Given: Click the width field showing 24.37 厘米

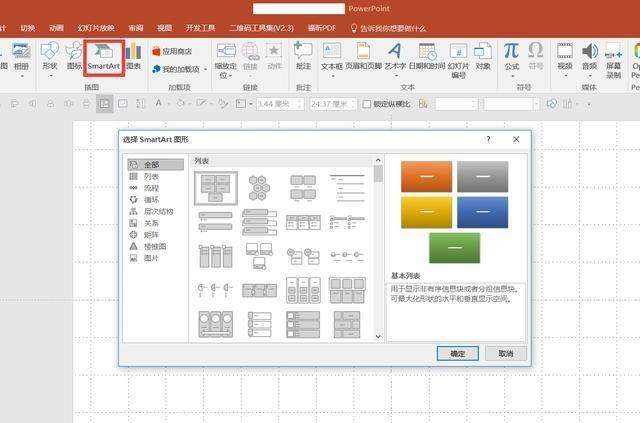Looking at the screenshot, I should coord(333,104).
